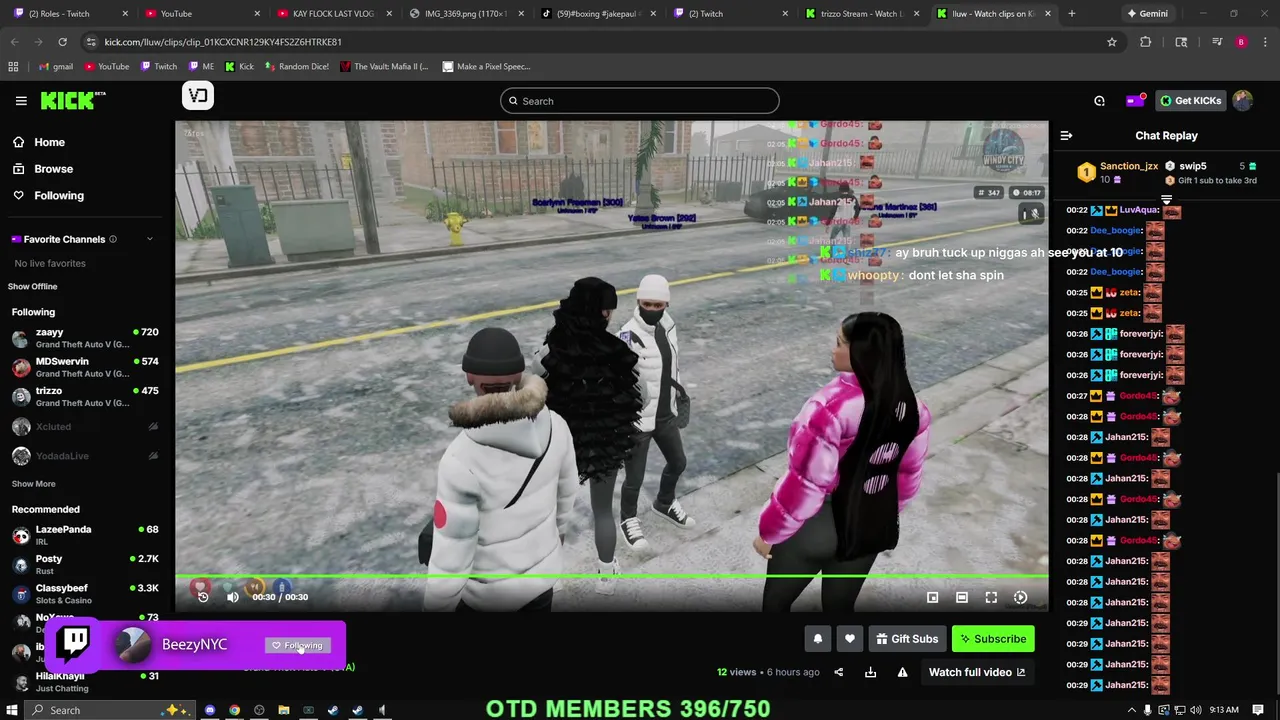Click the Get KICKs button
Screen dimensions: 1280x720
(x=1190, y=101)
